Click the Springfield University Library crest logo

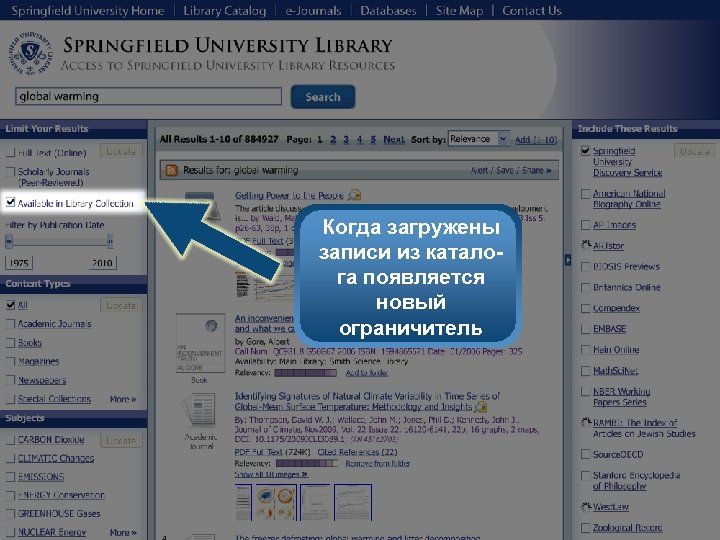[30, 53]
